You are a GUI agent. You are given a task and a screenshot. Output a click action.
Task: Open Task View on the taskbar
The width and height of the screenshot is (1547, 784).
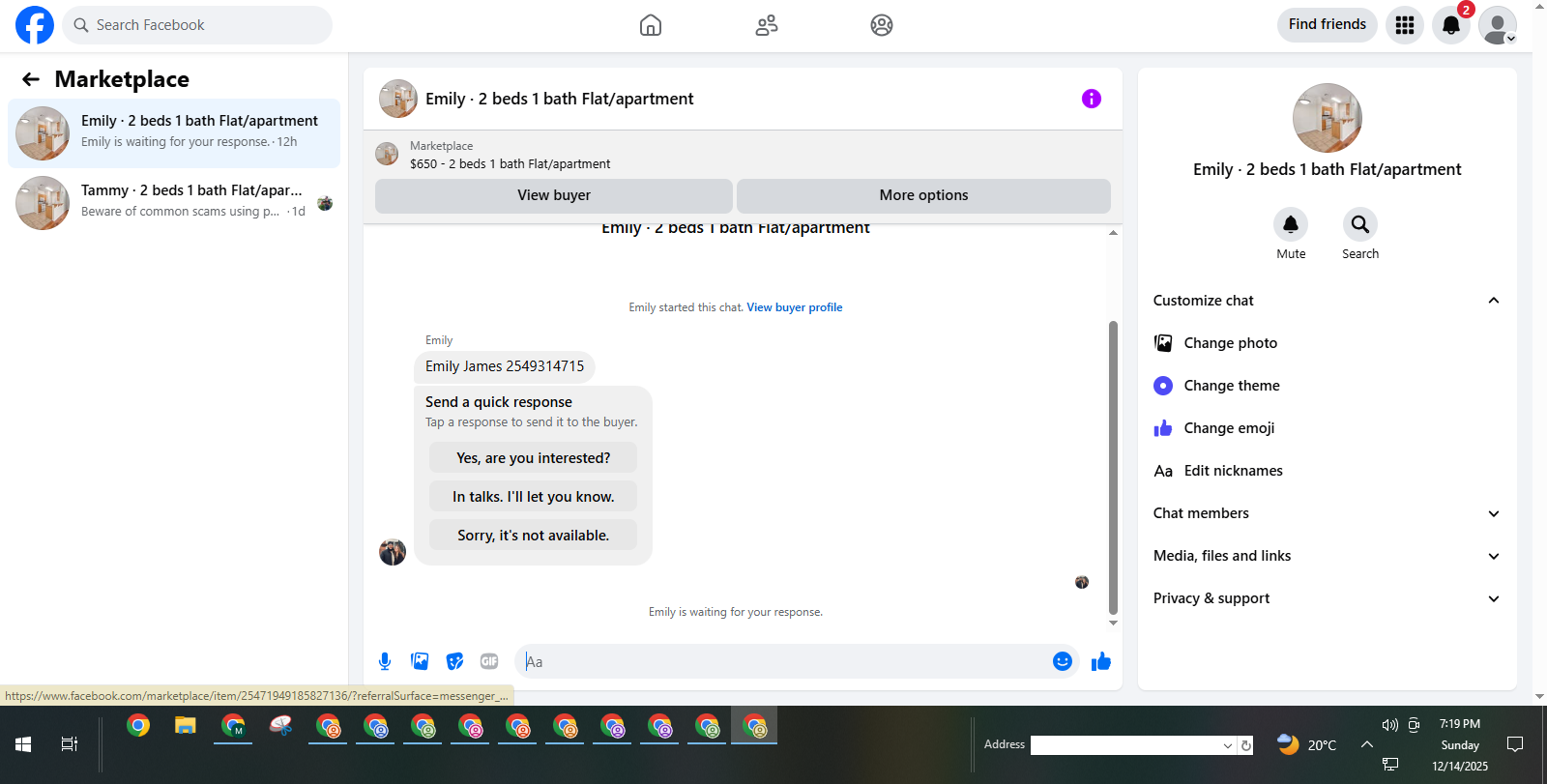(x=70, y=744)
